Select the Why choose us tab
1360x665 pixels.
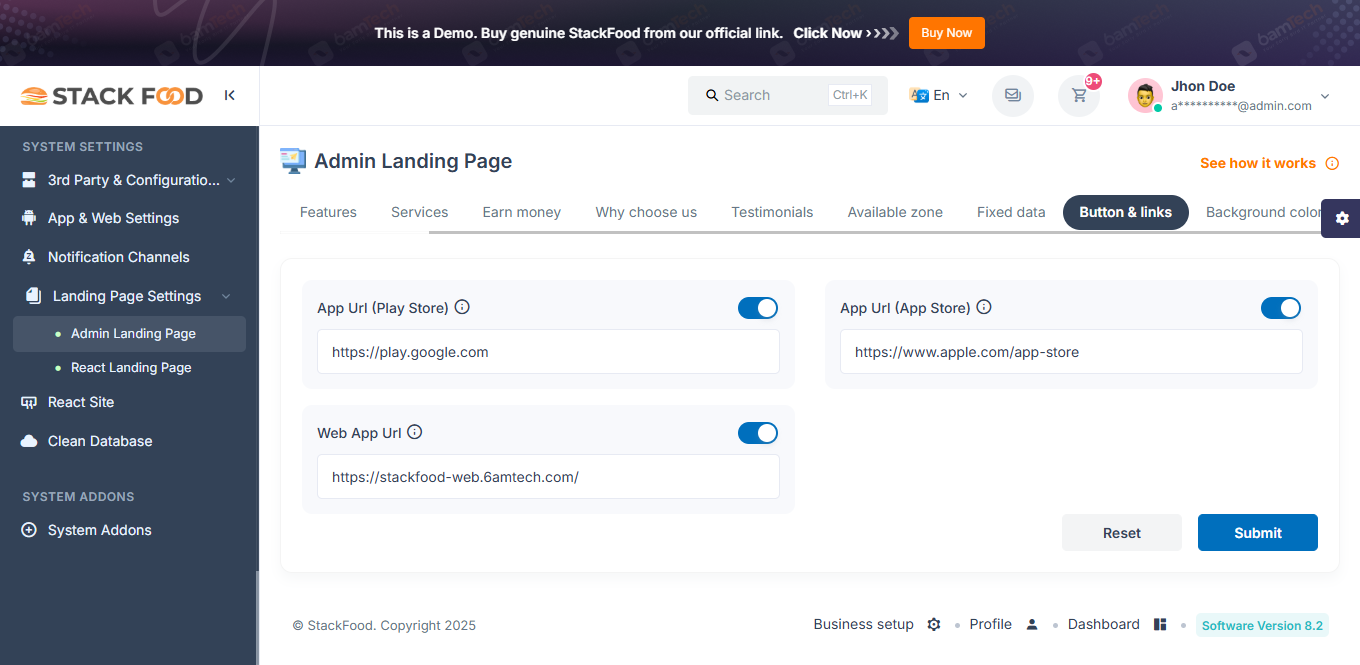click(646, 212)
